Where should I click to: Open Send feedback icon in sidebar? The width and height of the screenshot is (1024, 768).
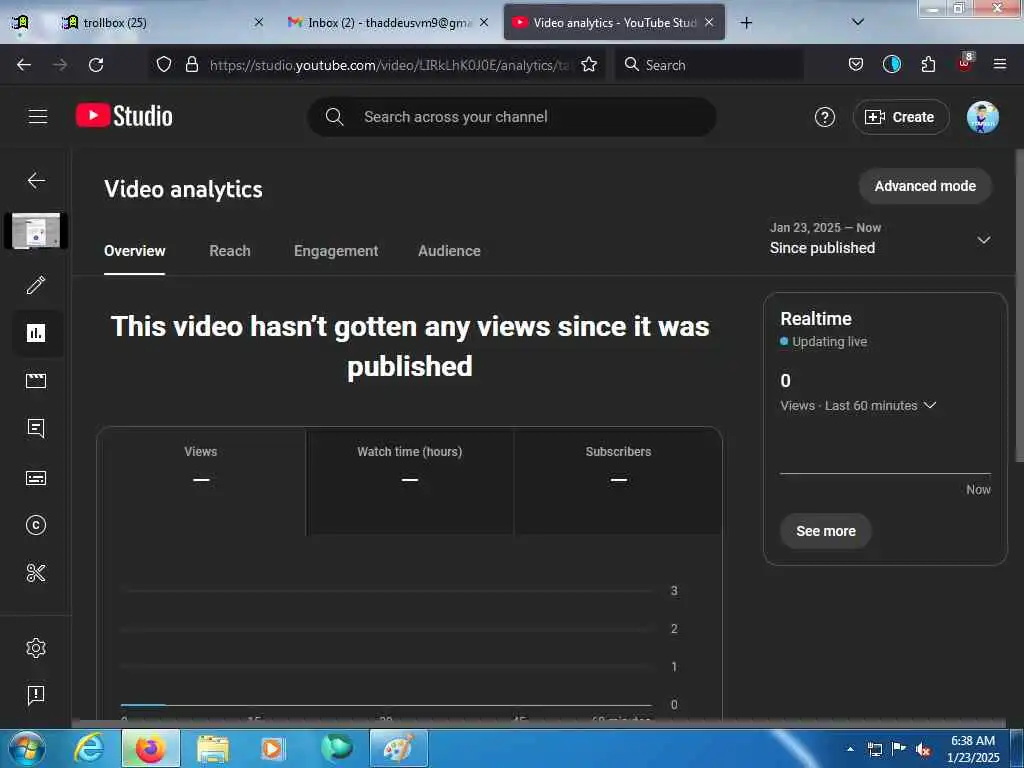[36, 695]
